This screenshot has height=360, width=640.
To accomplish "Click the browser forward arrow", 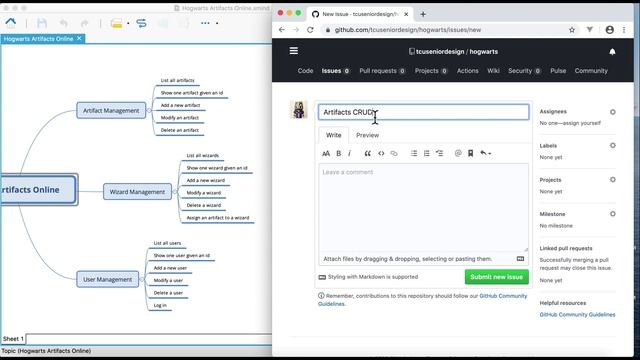I will (x=296, y=30).
